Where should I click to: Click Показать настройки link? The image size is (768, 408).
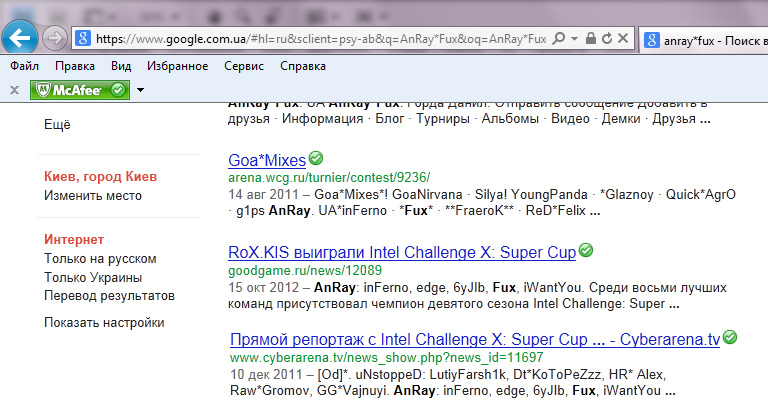pos(104,323)
